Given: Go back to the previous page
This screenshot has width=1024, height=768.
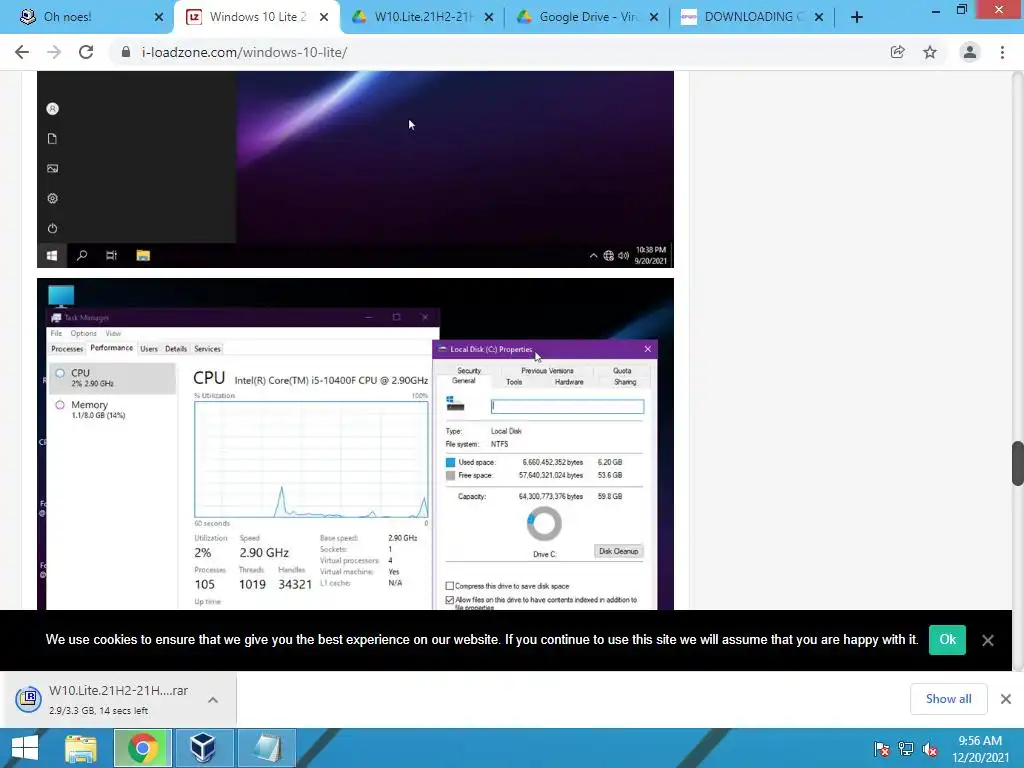Looking at the screenshot, I should click(x=22, y=52).
